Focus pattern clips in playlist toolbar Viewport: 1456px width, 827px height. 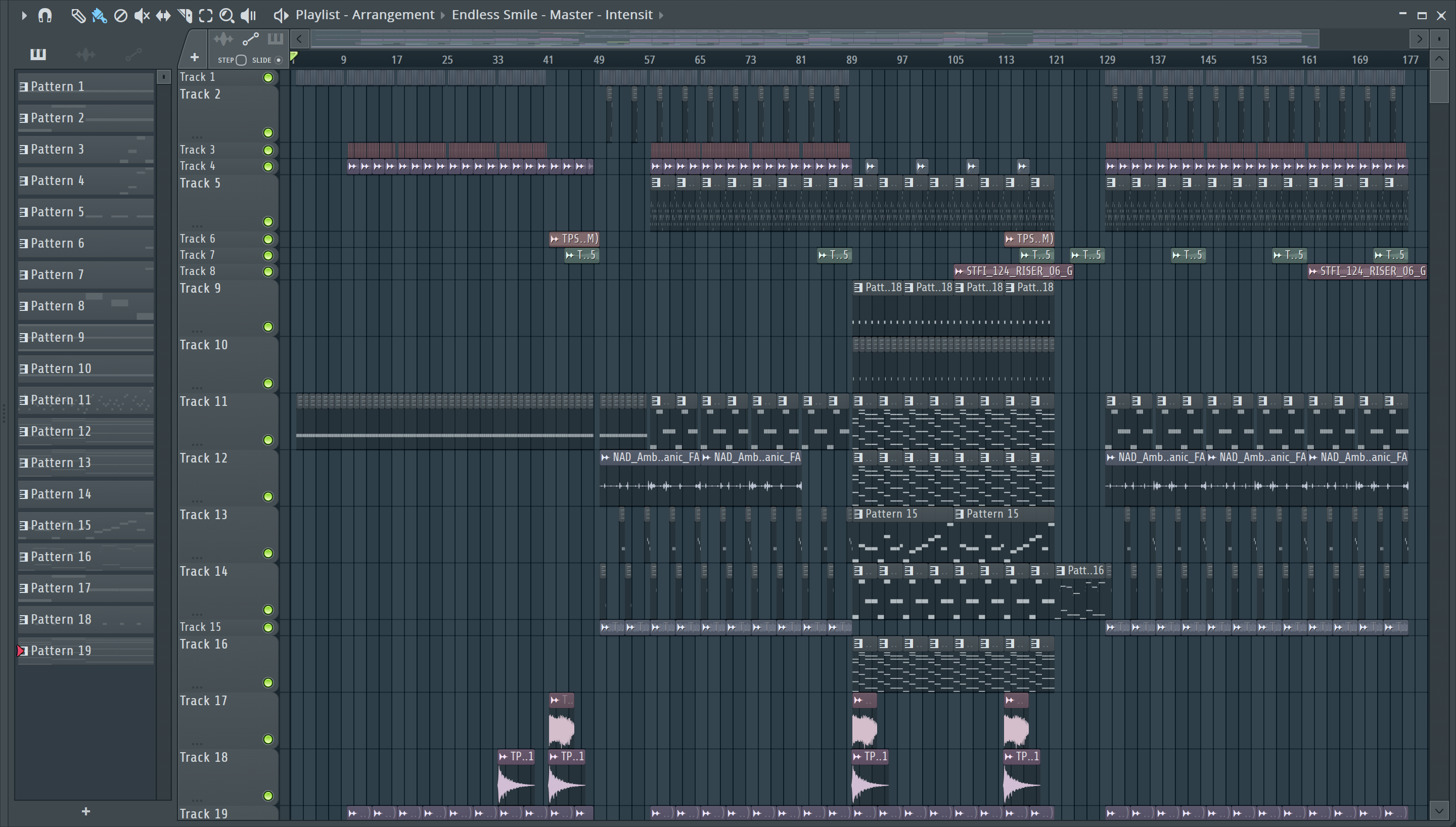276,39
